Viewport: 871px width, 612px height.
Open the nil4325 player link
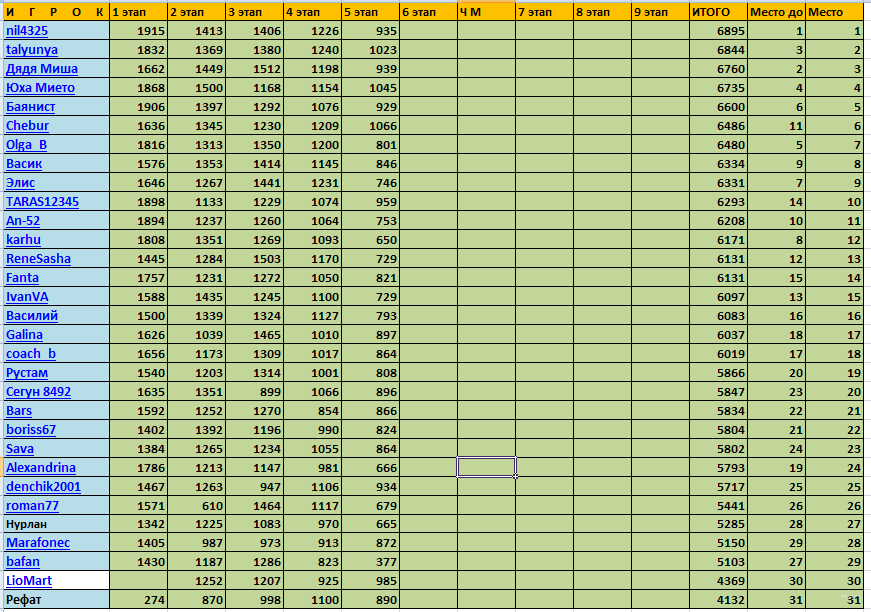click(27, 31)
